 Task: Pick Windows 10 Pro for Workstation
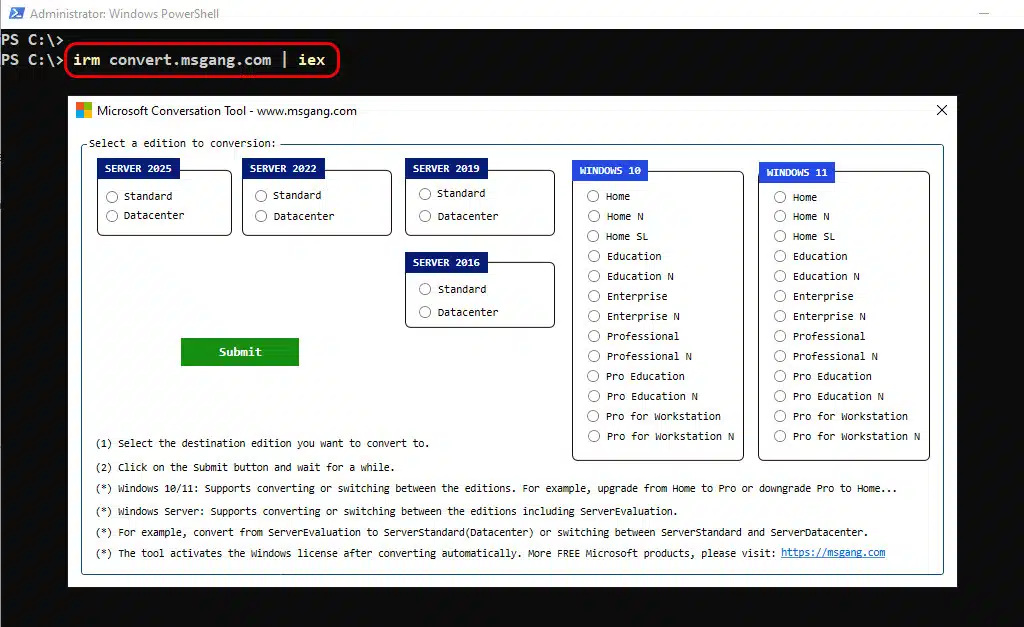coord(594,417)
